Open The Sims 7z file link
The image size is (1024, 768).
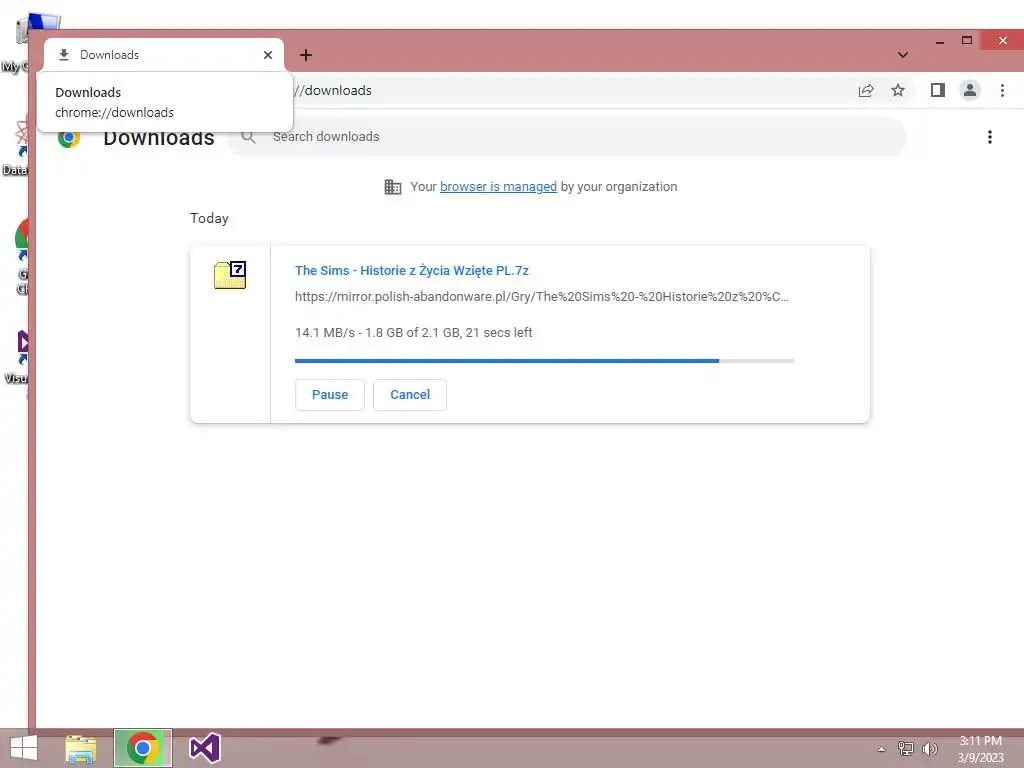pyautogui.click(x=411, y=270)
